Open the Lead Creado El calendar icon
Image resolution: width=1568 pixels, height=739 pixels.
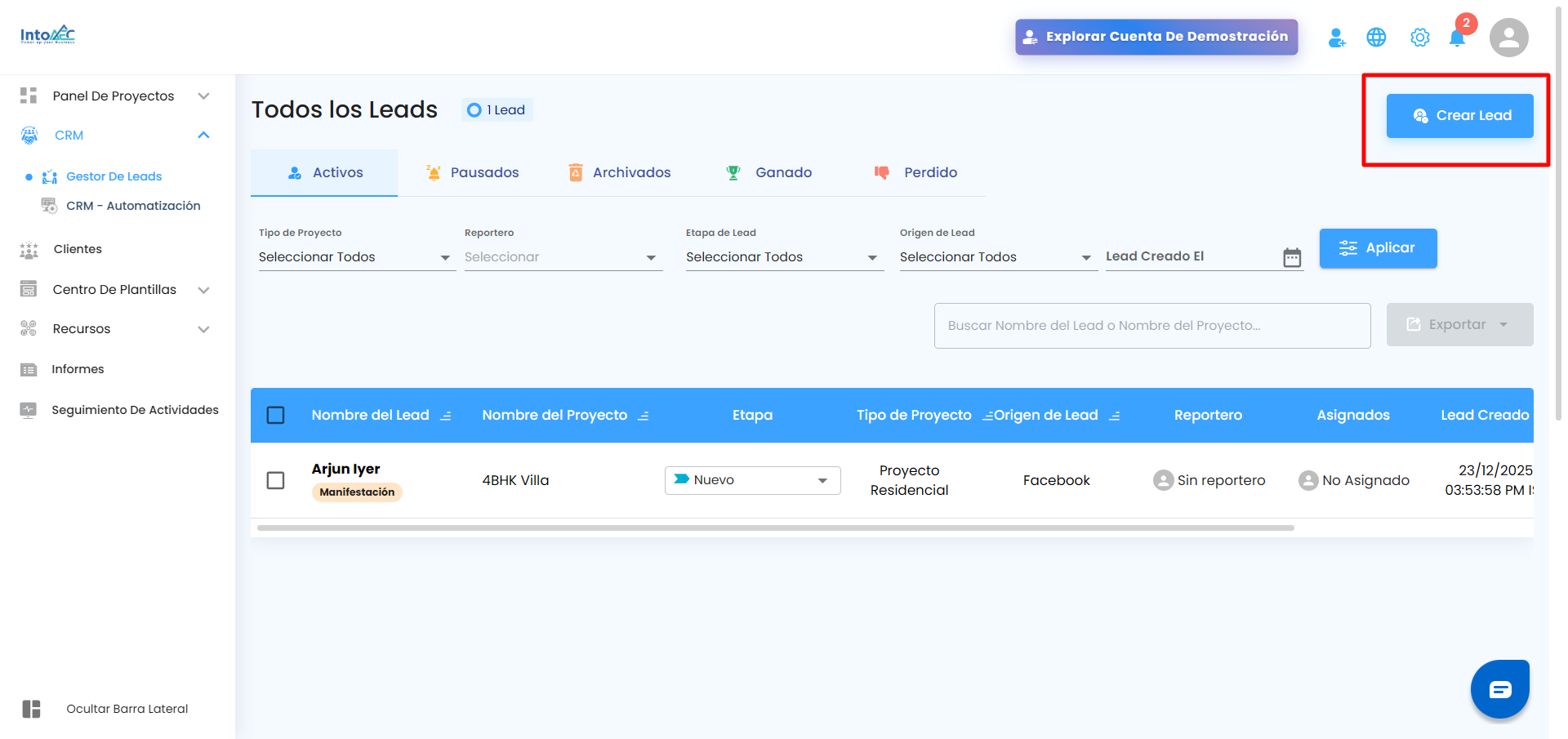1292,257
